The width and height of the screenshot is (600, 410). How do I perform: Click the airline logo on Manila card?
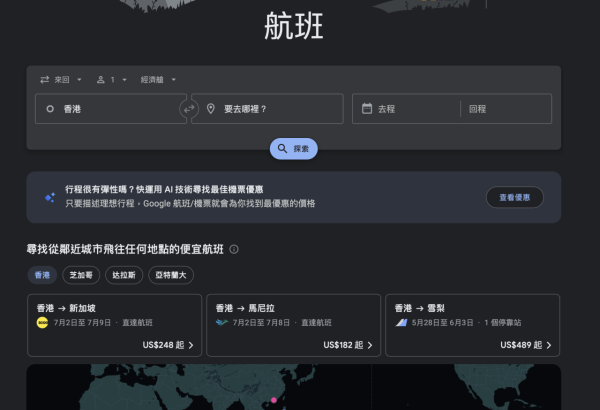220,324
